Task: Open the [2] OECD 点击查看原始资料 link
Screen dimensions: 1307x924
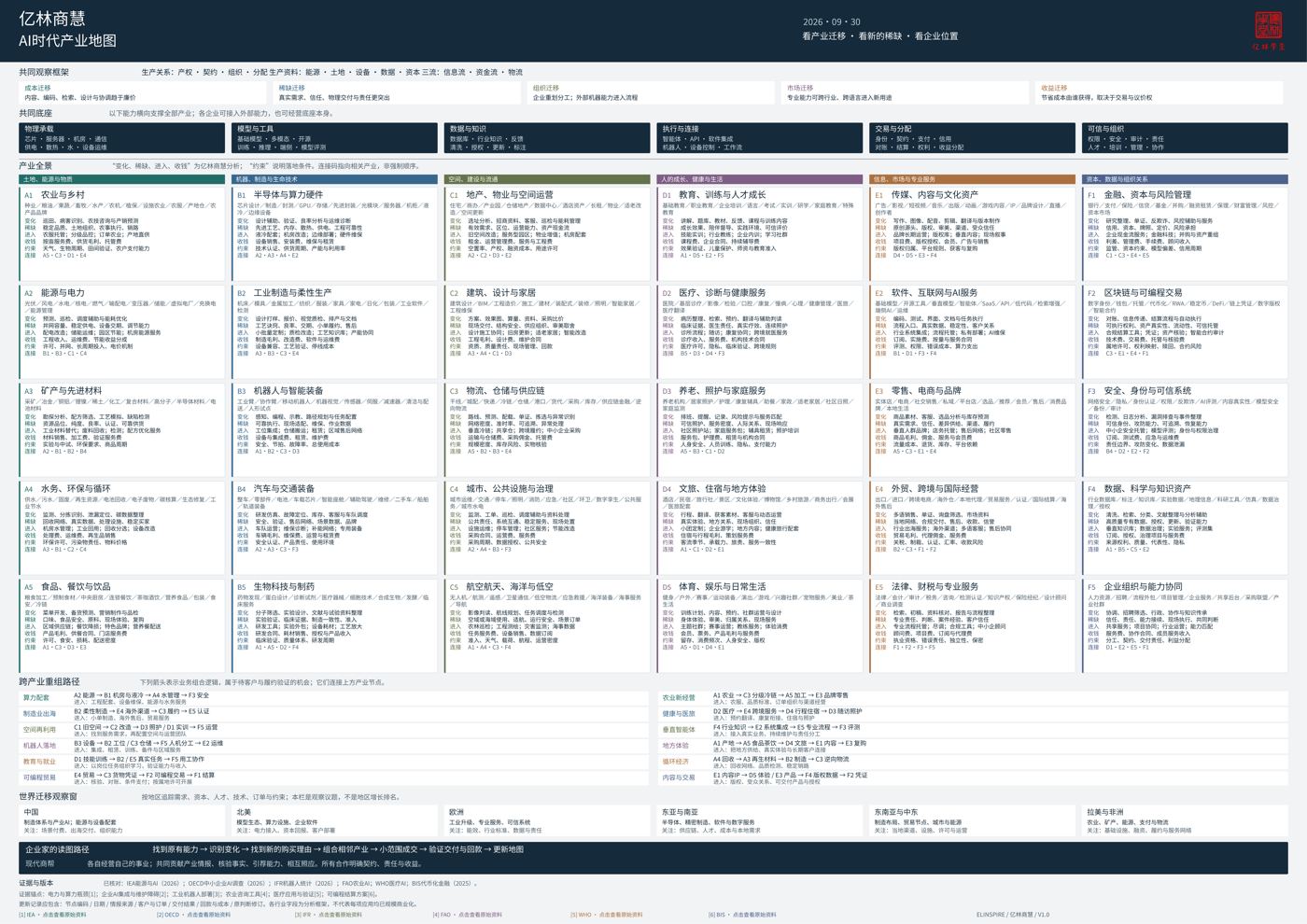Action: click(193, 915)
